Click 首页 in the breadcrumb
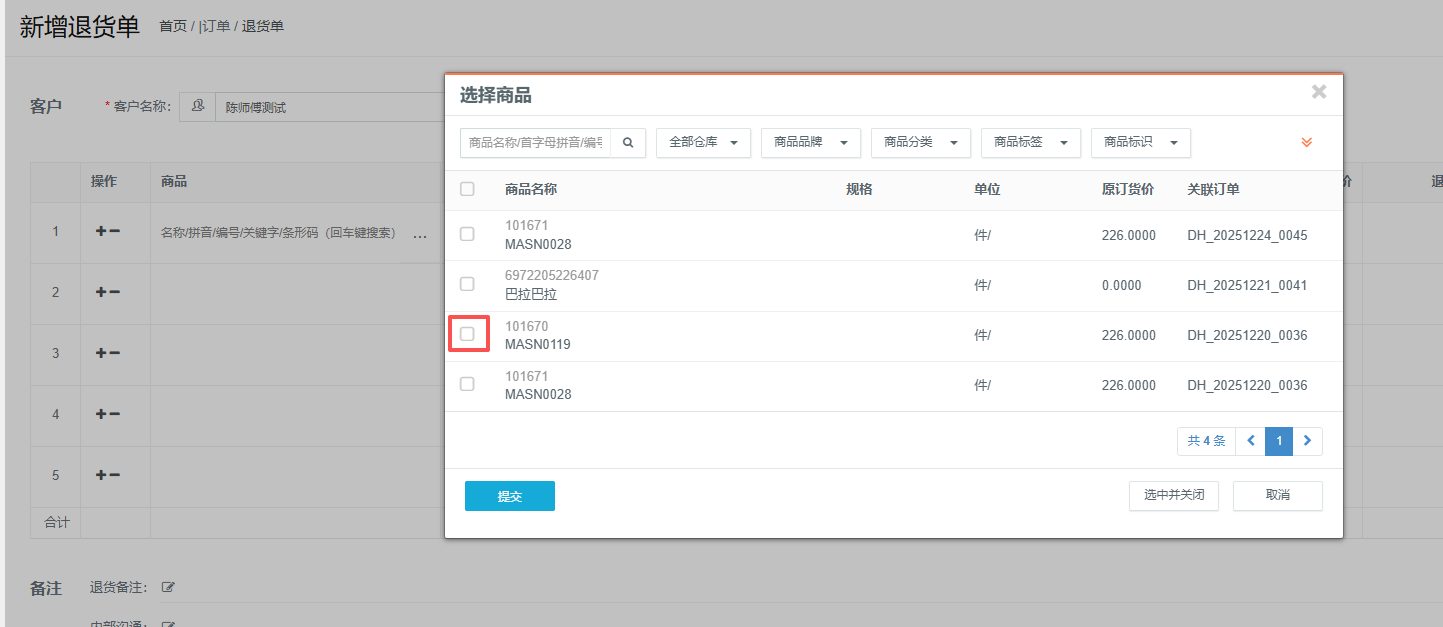This screenshot has height=627, width=1443. pos(173,26)
